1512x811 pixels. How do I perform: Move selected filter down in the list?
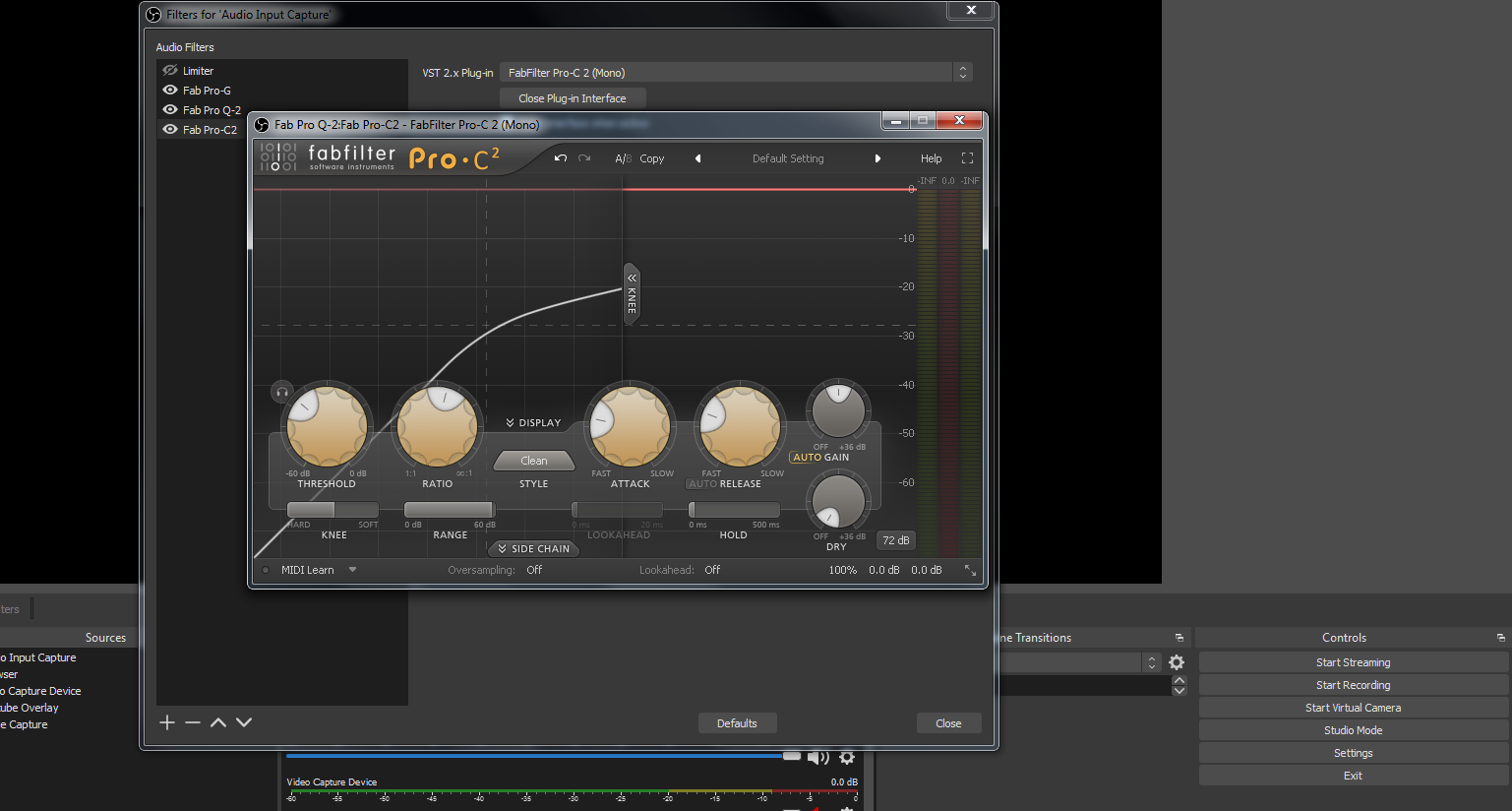(244, 722)
